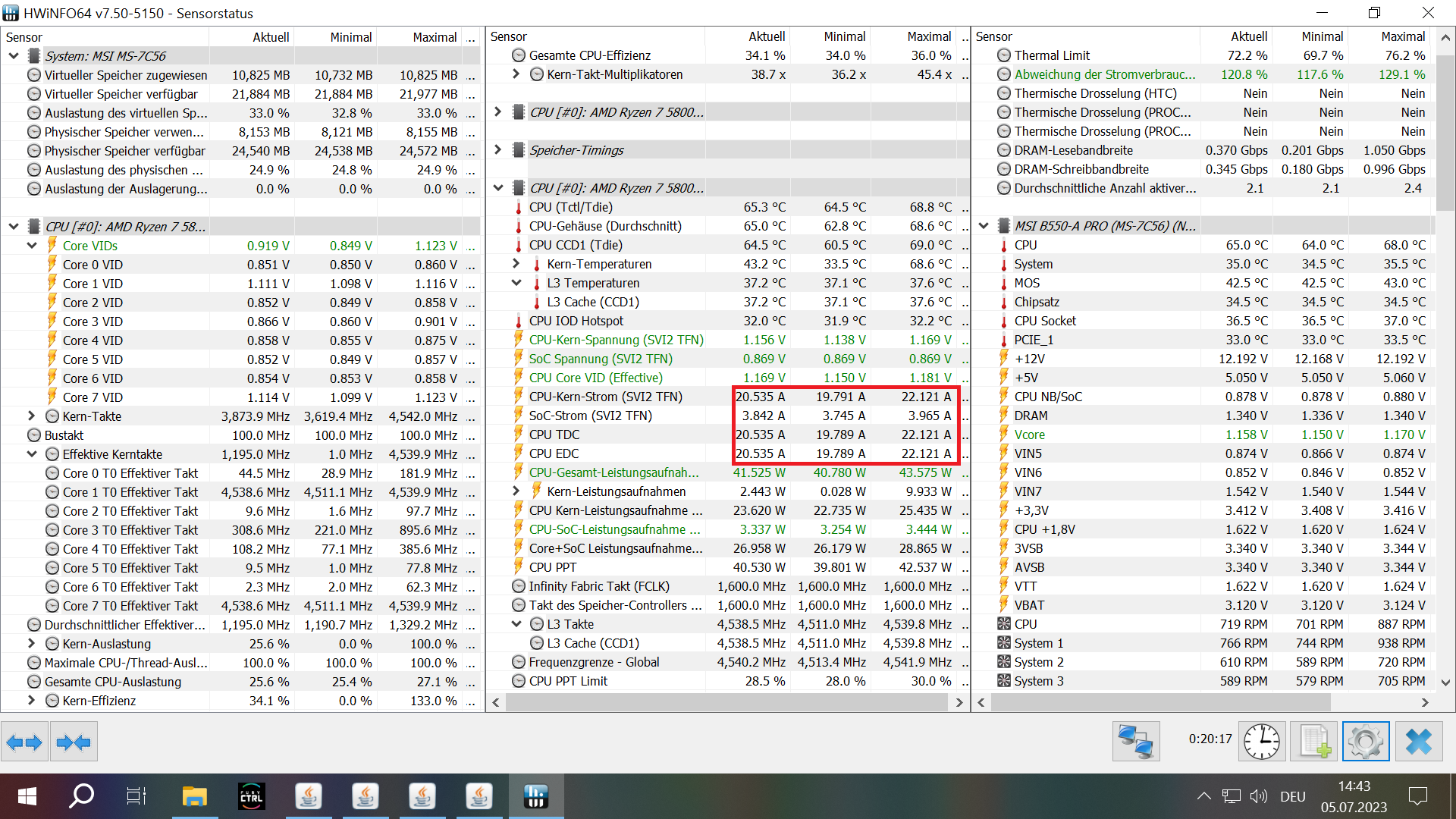Viewport: 1456px width, 819px height.
Task: Select the Vcore sensor row
Action: point(1029,435)
